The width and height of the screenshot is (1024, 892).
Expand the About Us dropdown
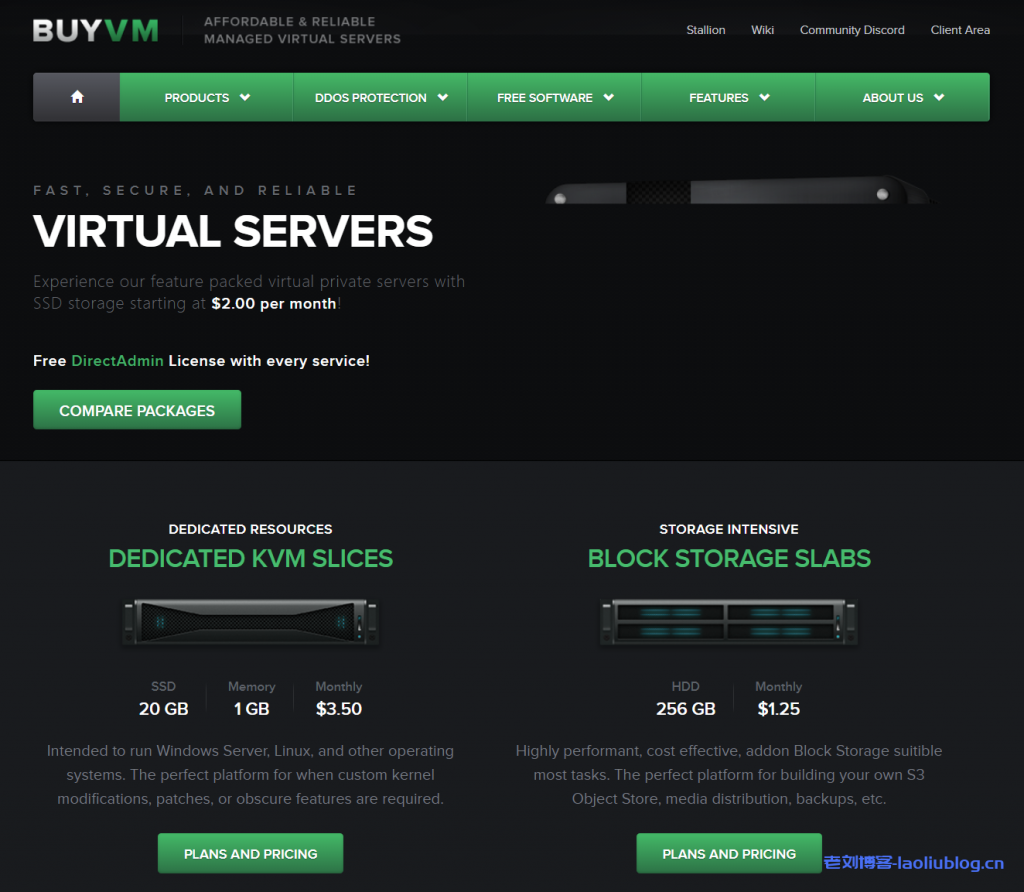pyautogui.click(x=902, y=98)
